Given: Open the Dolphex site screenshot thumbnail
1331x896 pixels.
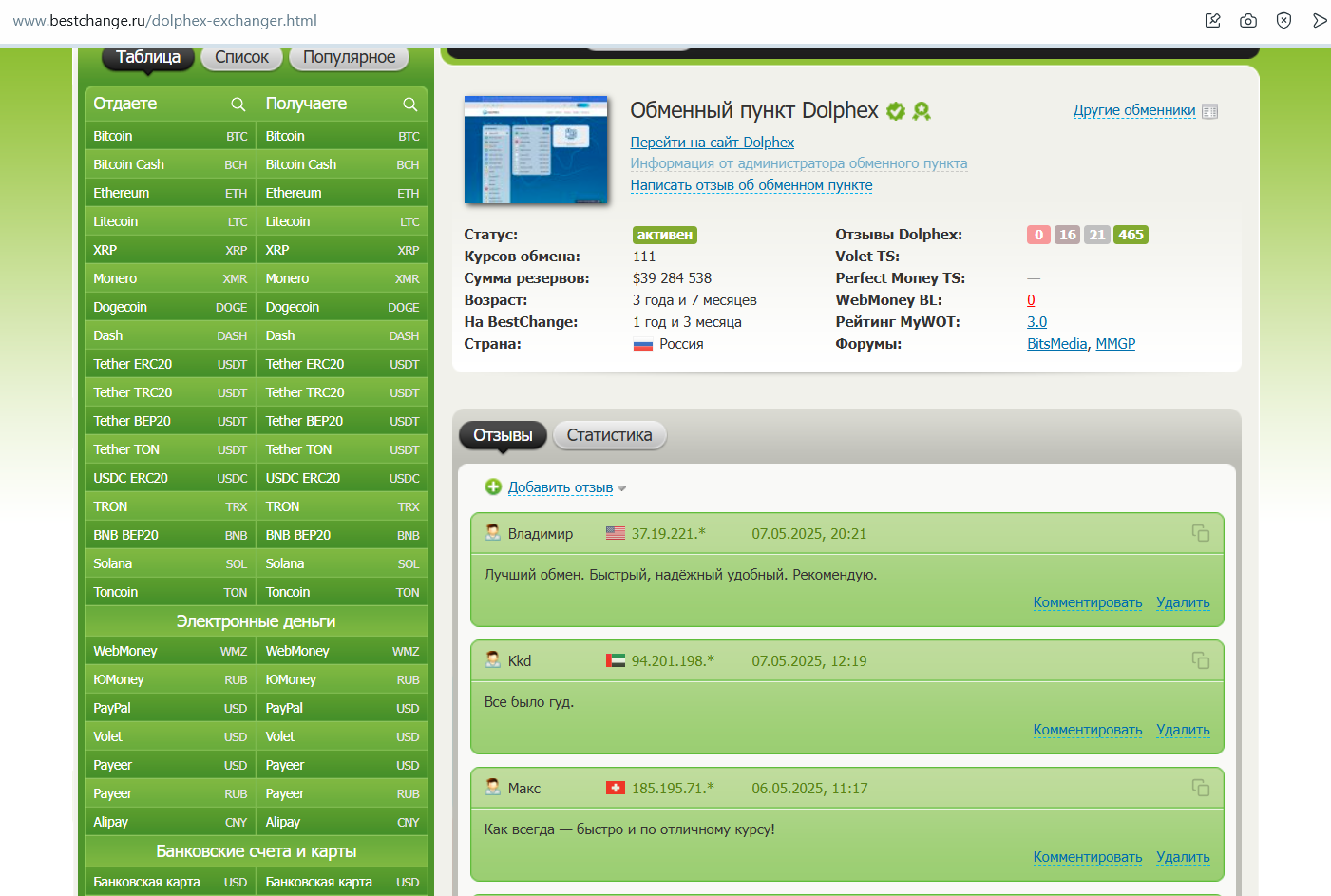Looking at the screenshot, I should [536, 150].
